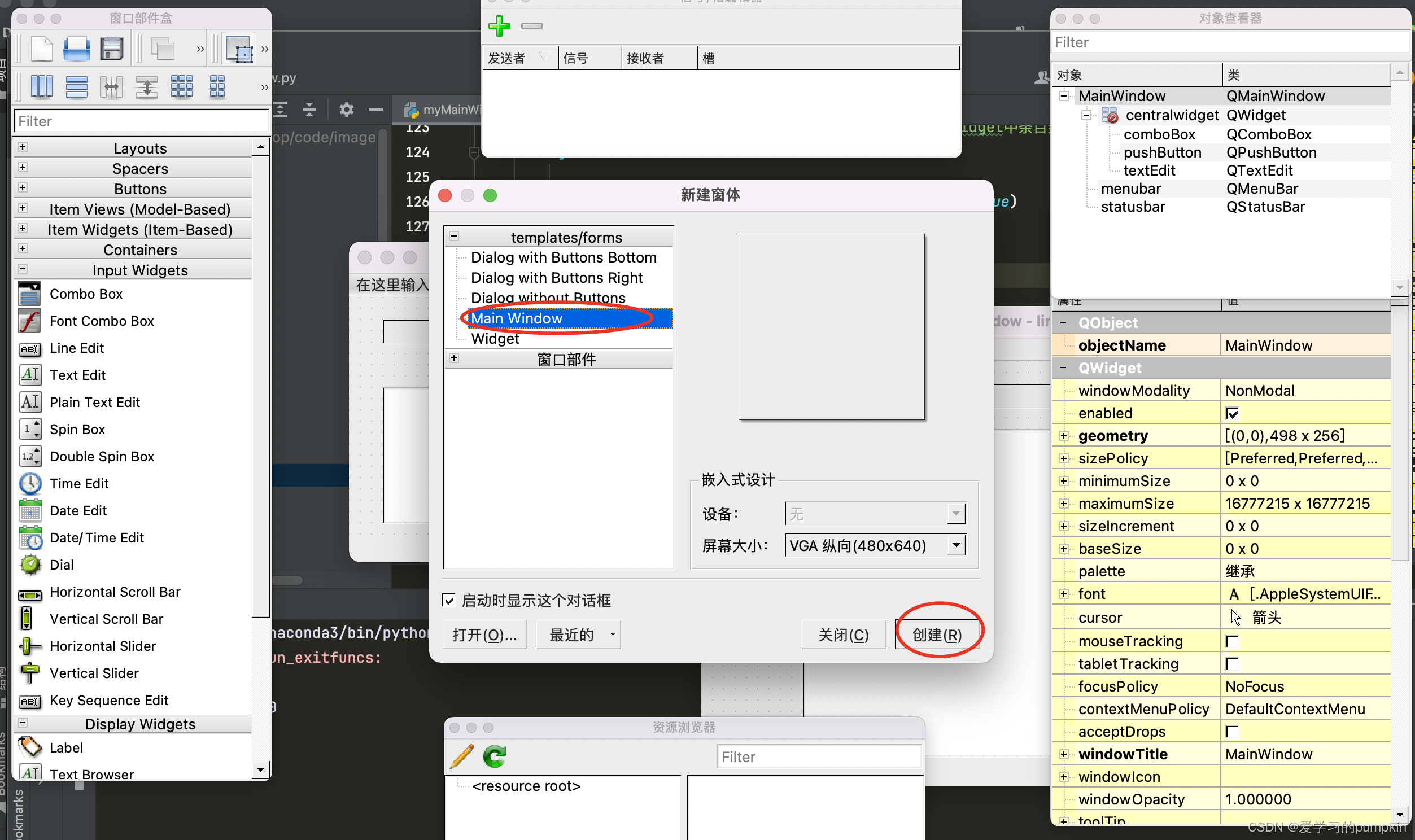Viewport: 1415px width, 840px height.
Task: Select the Lay Out in a Grid icon
Action: 182,86
